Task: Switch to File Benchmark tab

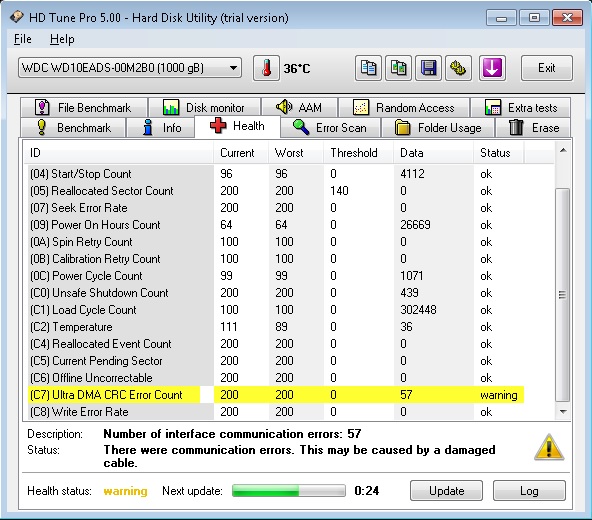Action: [84, 108]
